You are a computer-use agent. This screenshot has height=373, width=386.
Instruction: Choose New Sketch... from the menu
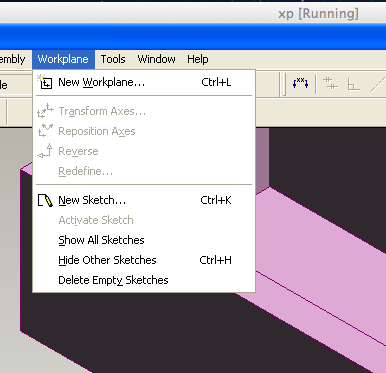(x=144, y=200)
